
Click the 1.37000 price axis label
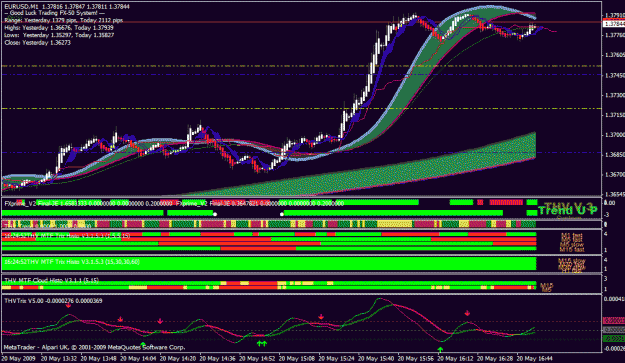coord(615,135)
